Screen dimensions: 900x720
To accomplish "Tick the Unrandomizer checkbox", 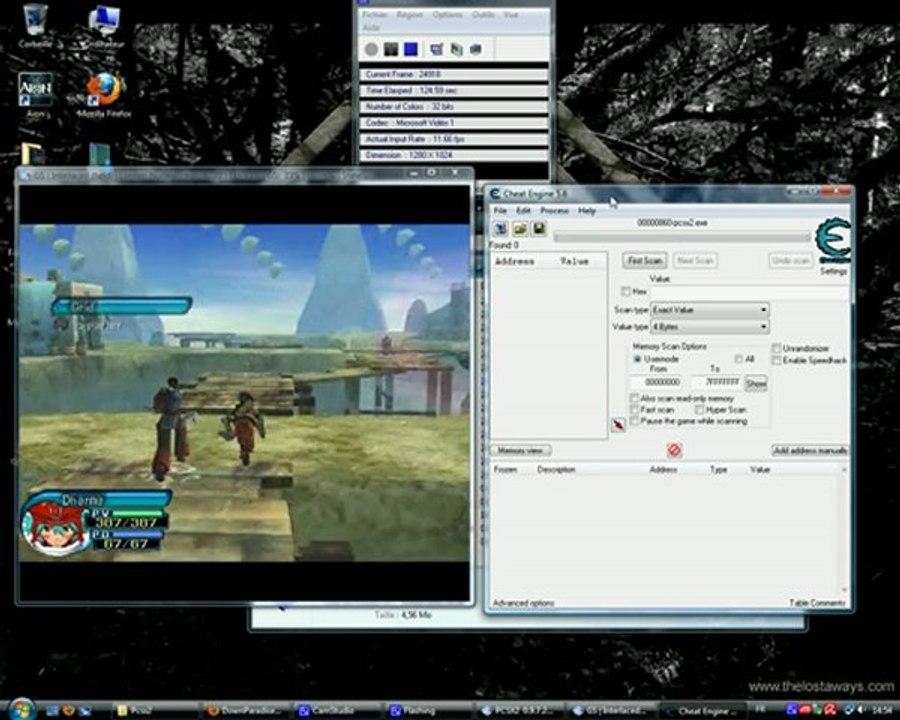I will 777,349.
